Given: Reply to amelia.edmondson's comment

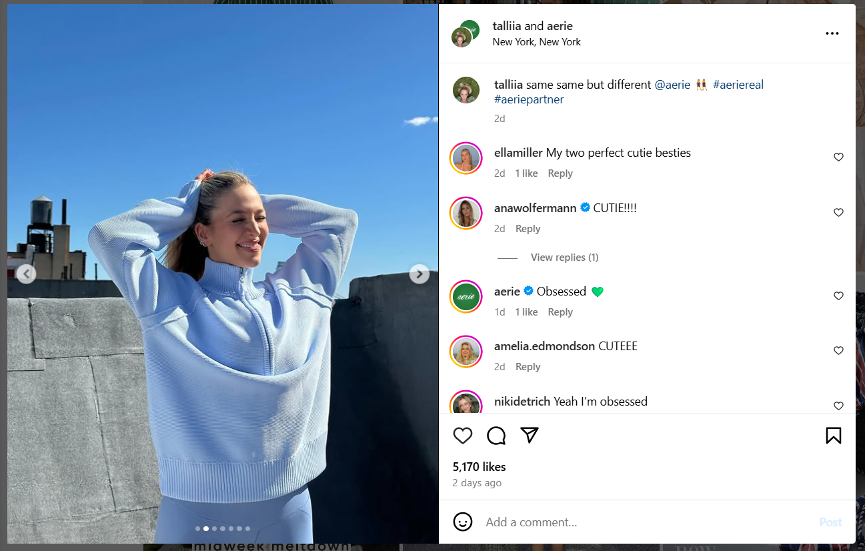Looking at the screenshot, I should [x=527, y=367].
